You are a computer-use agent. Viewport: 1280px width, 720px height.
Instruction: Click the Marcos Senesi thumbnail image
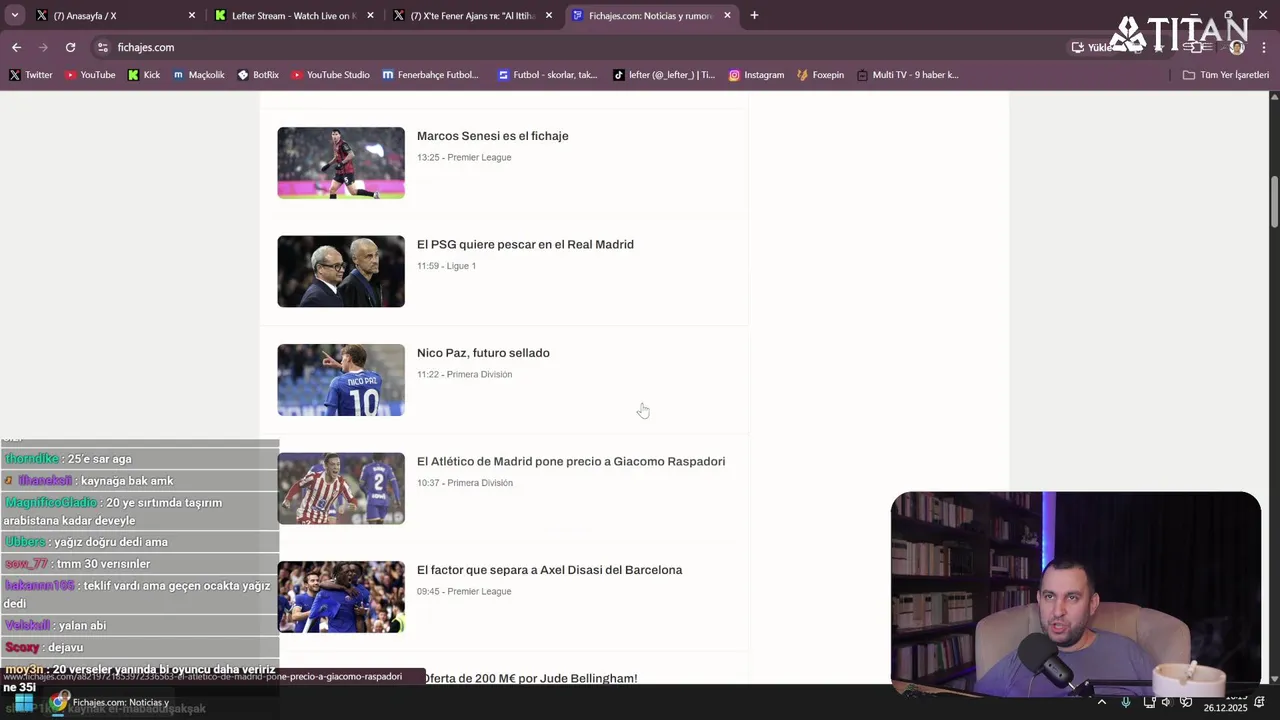click(341, 163)
